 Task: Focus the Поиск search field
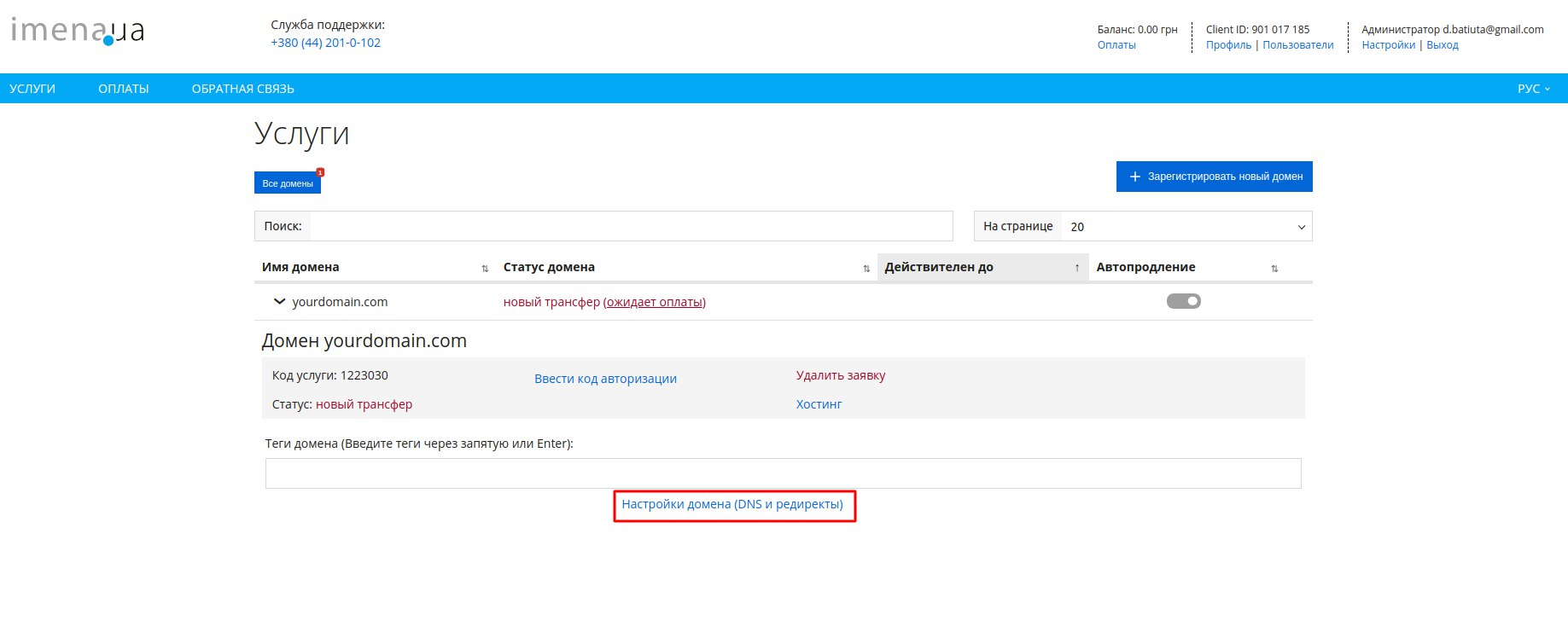click(631, 226)
